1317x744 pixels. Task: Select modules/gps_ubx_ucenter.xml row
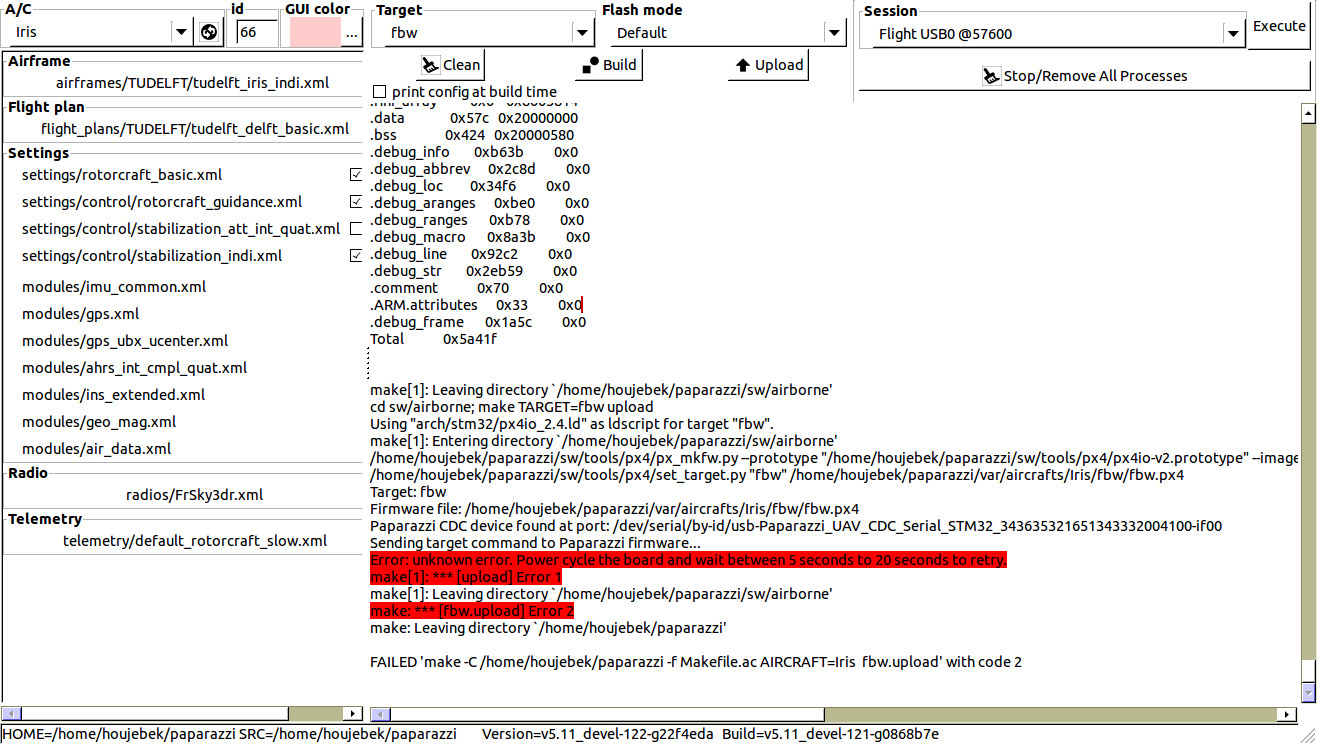[125, 341]
